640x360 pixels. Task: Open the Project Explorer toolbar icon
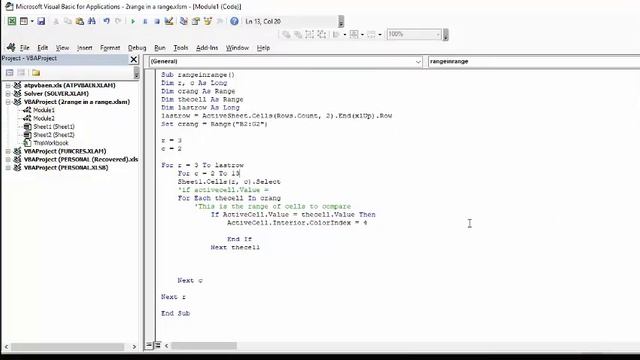click(x=184, y=21)
